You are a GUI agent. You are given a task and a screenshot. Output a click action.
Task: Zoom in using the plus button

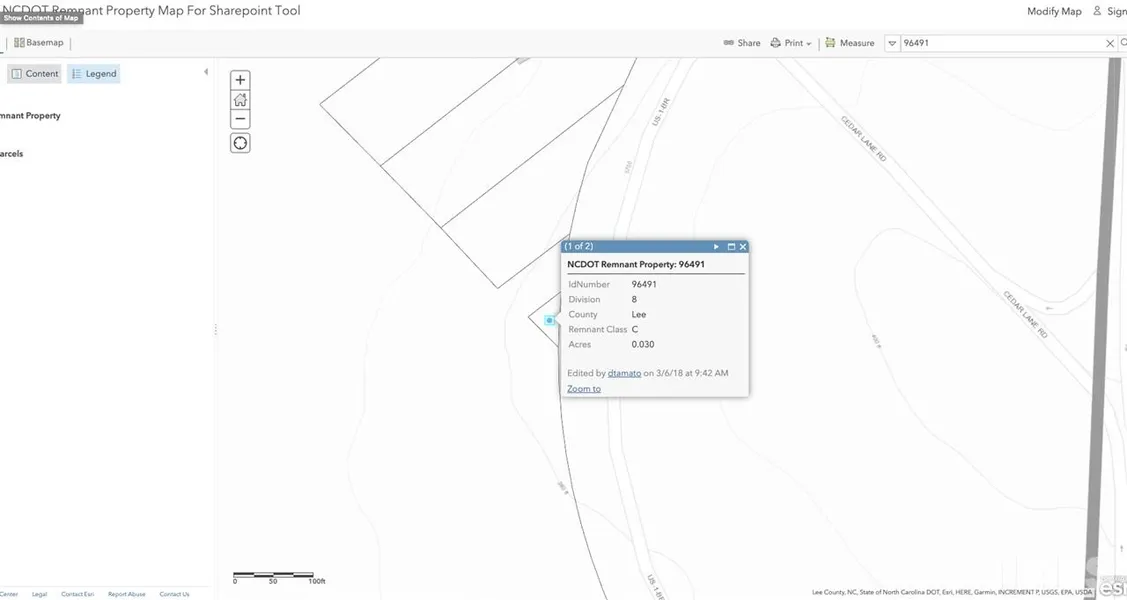(240, 80)
